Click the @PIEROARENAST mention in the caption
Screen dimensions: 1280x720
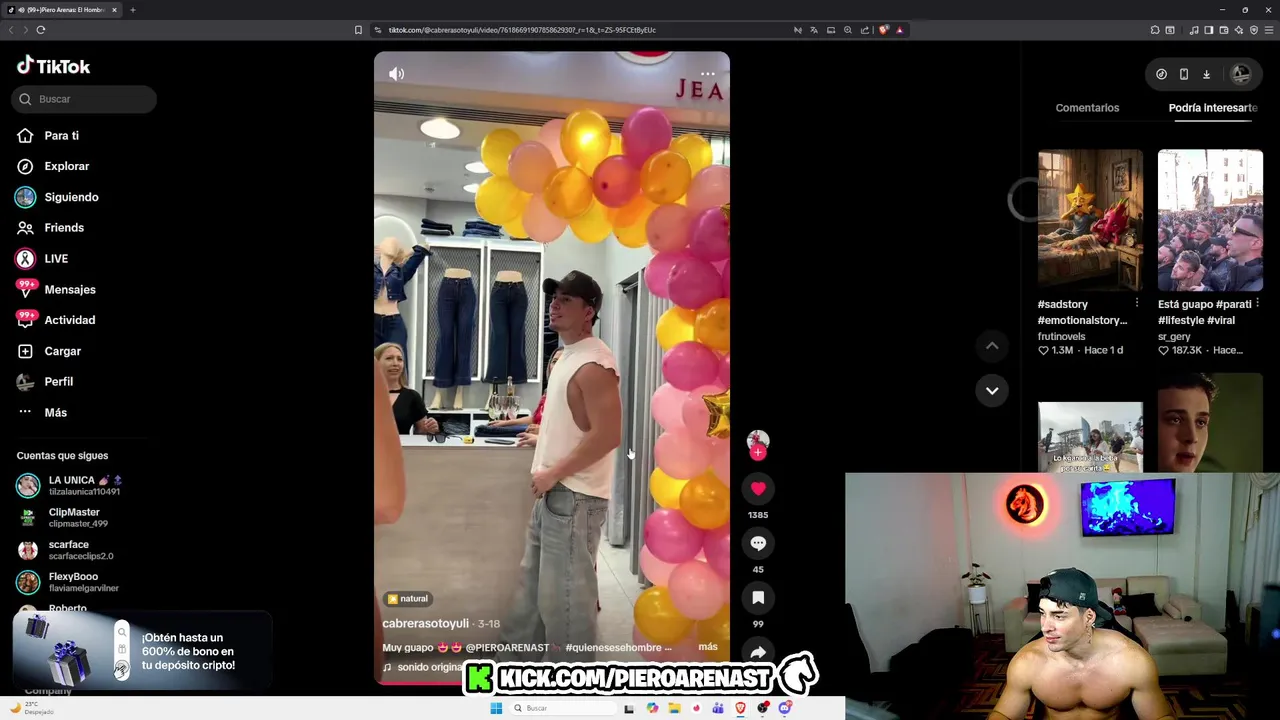(507, 648)
